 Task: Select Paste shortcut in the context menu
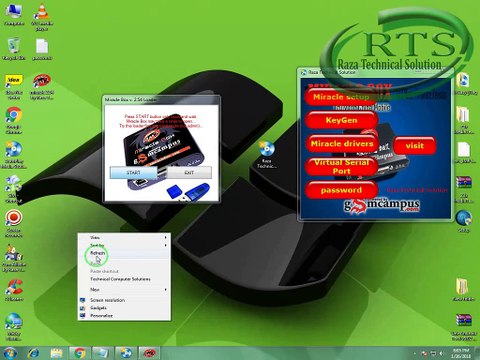pyautogui.click(x=124, y=271)
